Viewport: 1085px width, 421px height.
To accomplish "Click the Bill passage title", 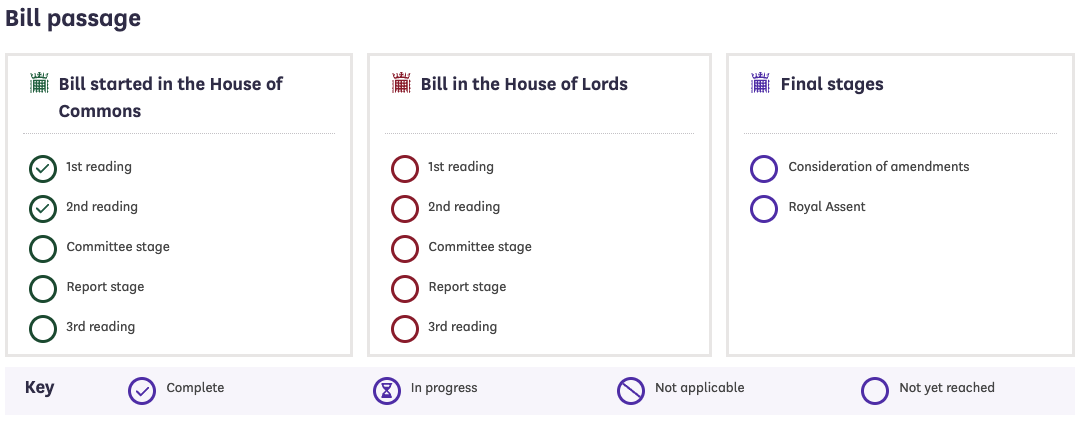I will 73,18.
